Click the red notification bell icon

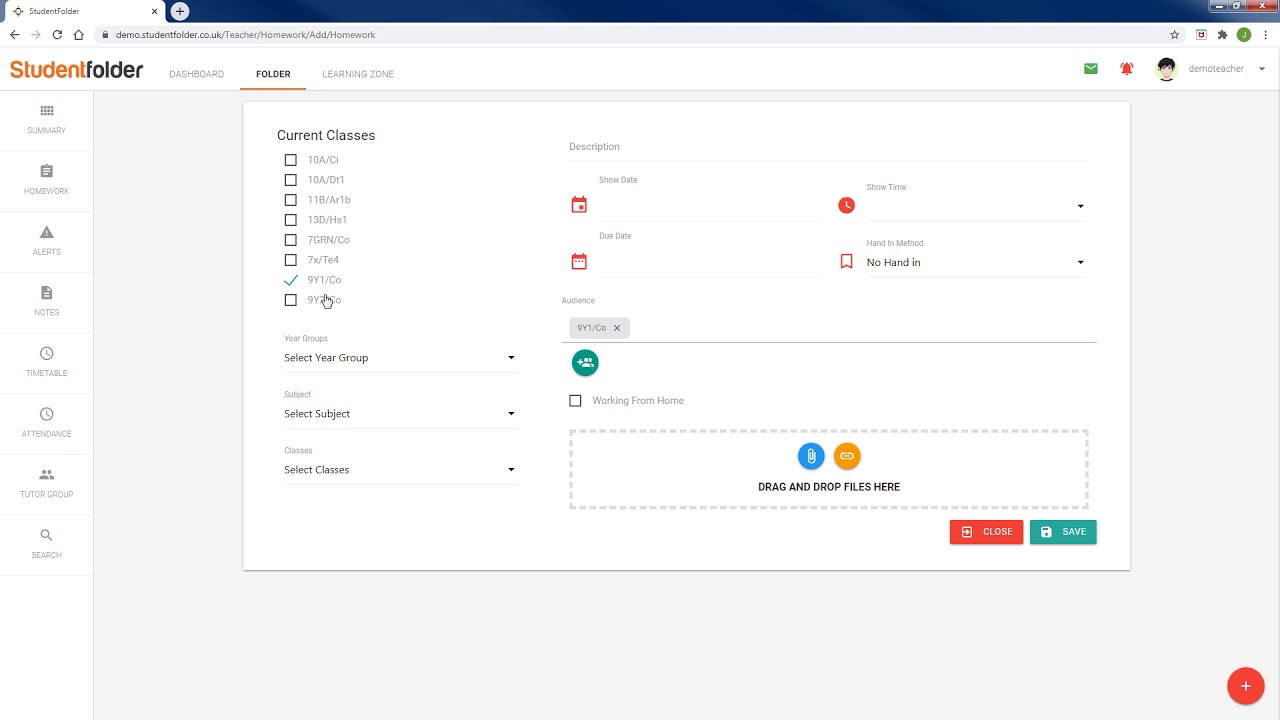point(1127,69)
